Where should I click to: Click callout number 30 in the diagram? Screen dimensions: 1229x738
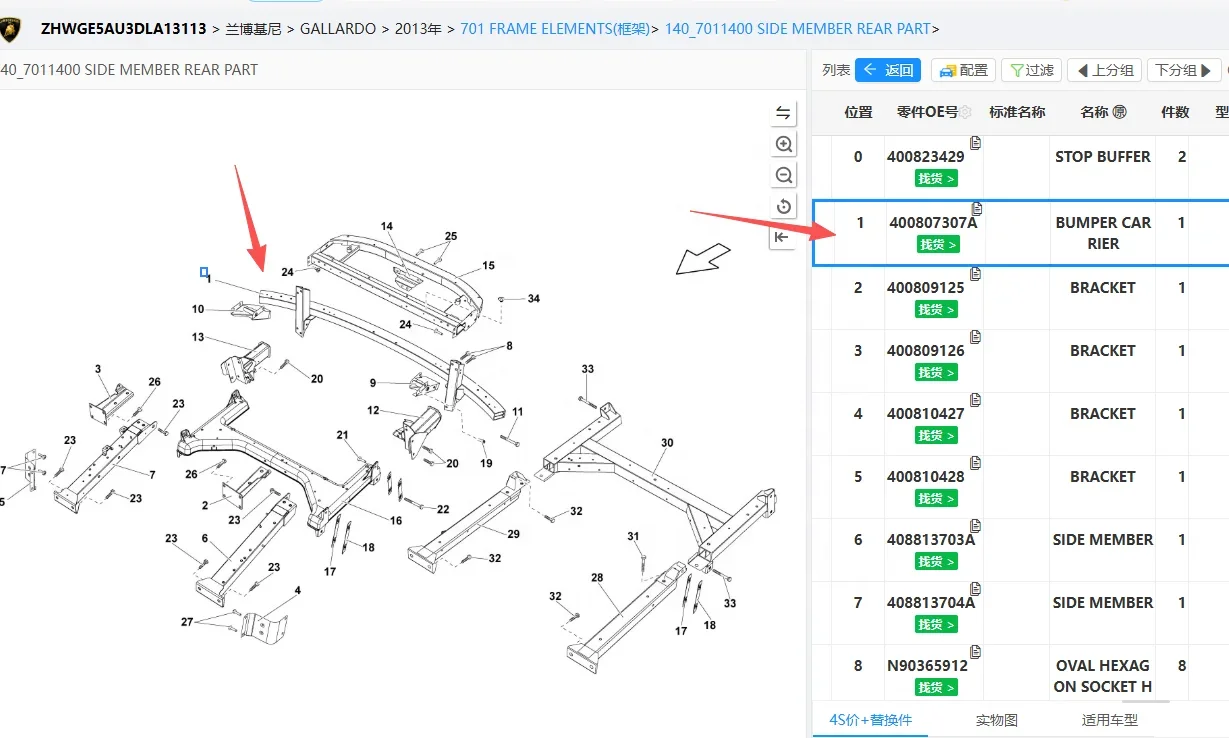click(667, 443)
